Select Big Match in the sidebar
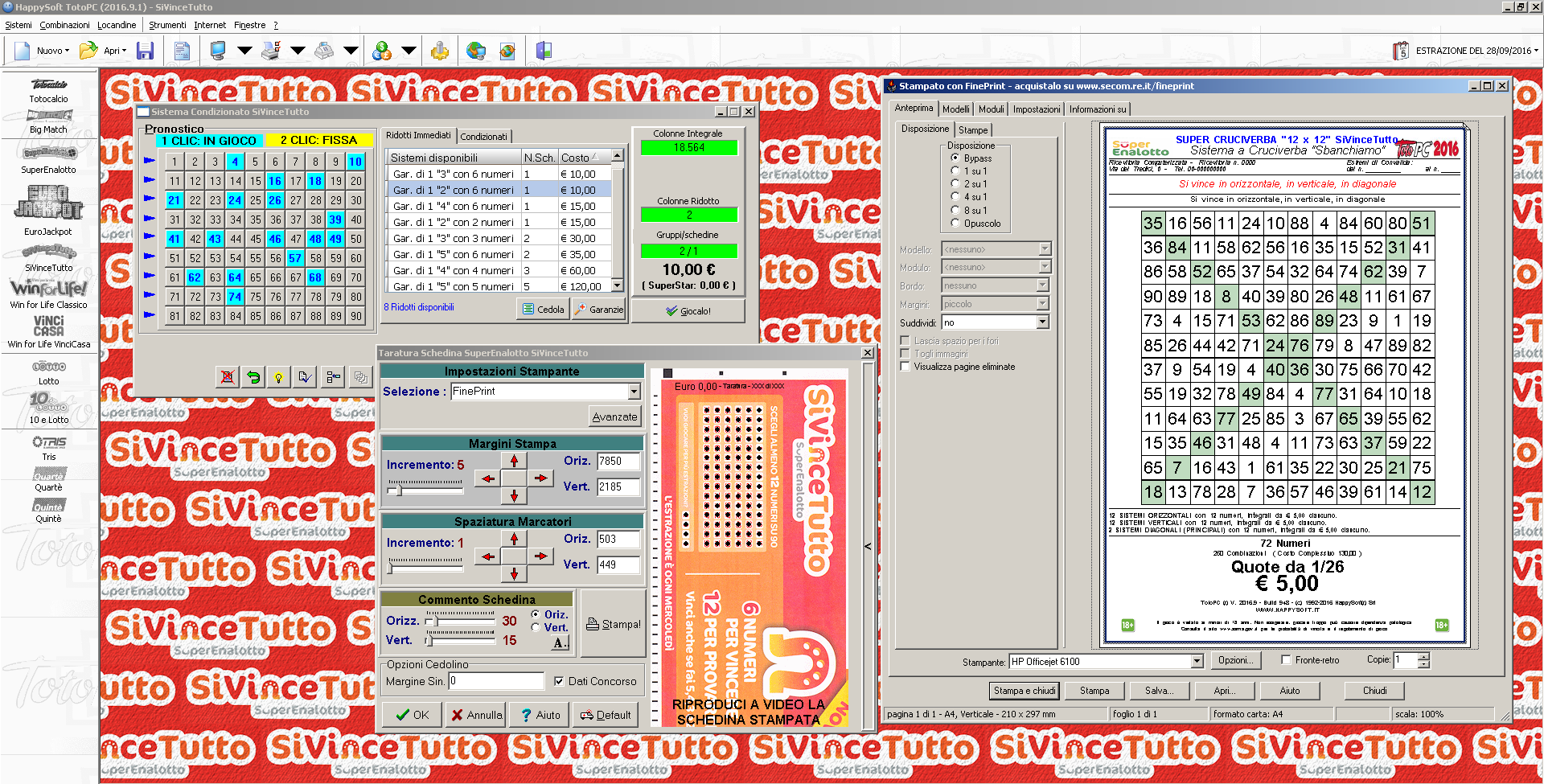This screenshot has width=1544, height=784. pyautogui.click(x=49, y=121)
